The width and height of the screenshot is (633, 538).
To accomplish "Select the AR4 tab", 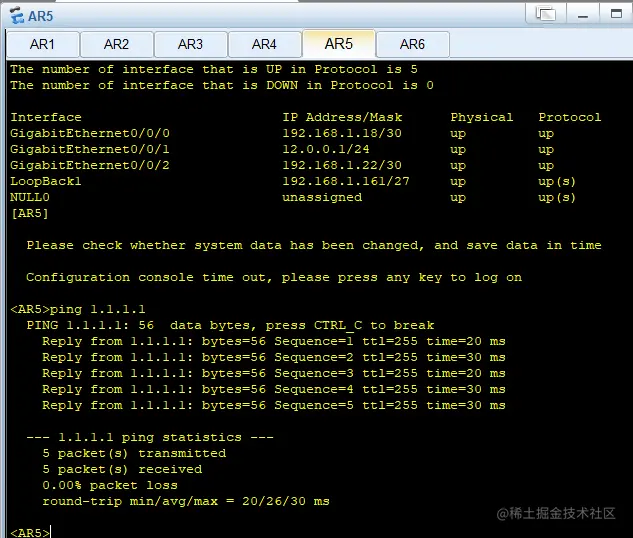I will tap(264, 44).
